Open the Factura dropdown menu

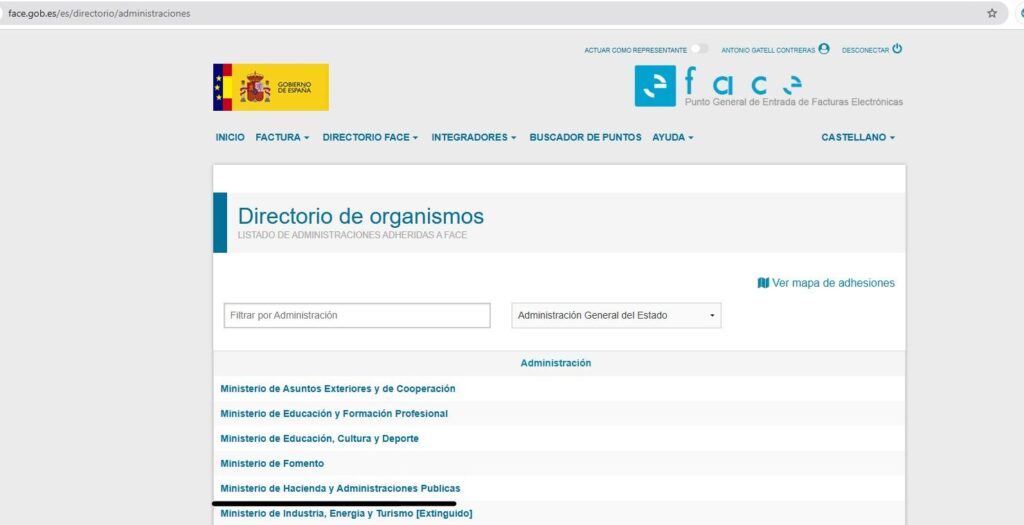(282, 137)
